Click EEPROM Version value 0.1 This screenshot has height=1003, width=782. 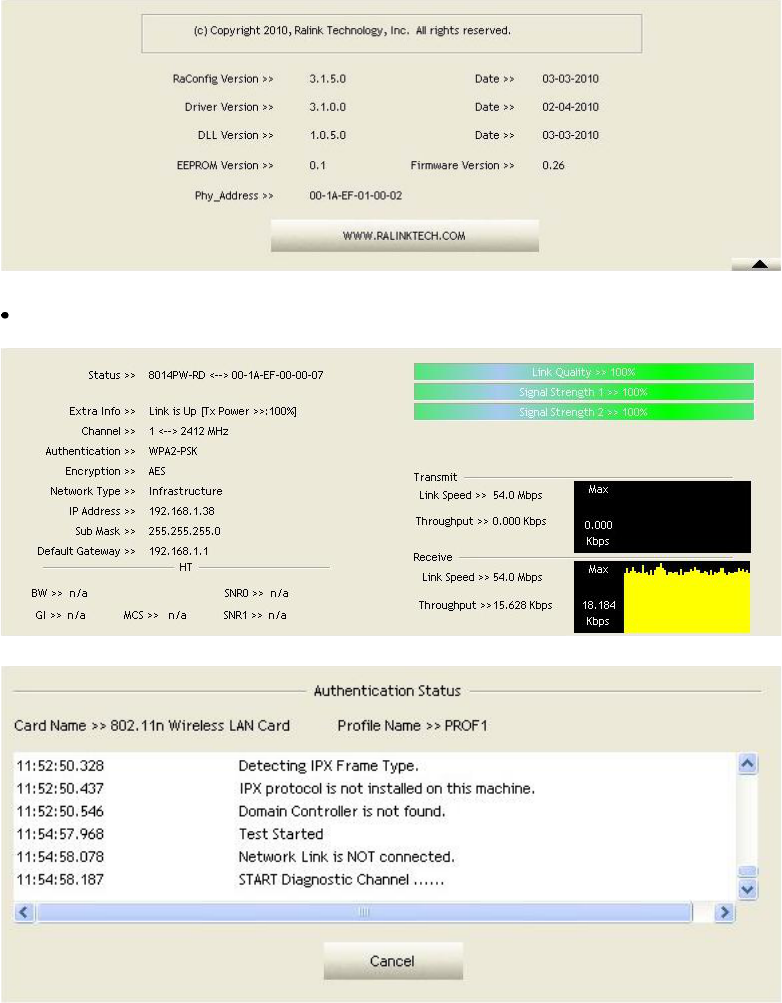[x=317, y=165]
